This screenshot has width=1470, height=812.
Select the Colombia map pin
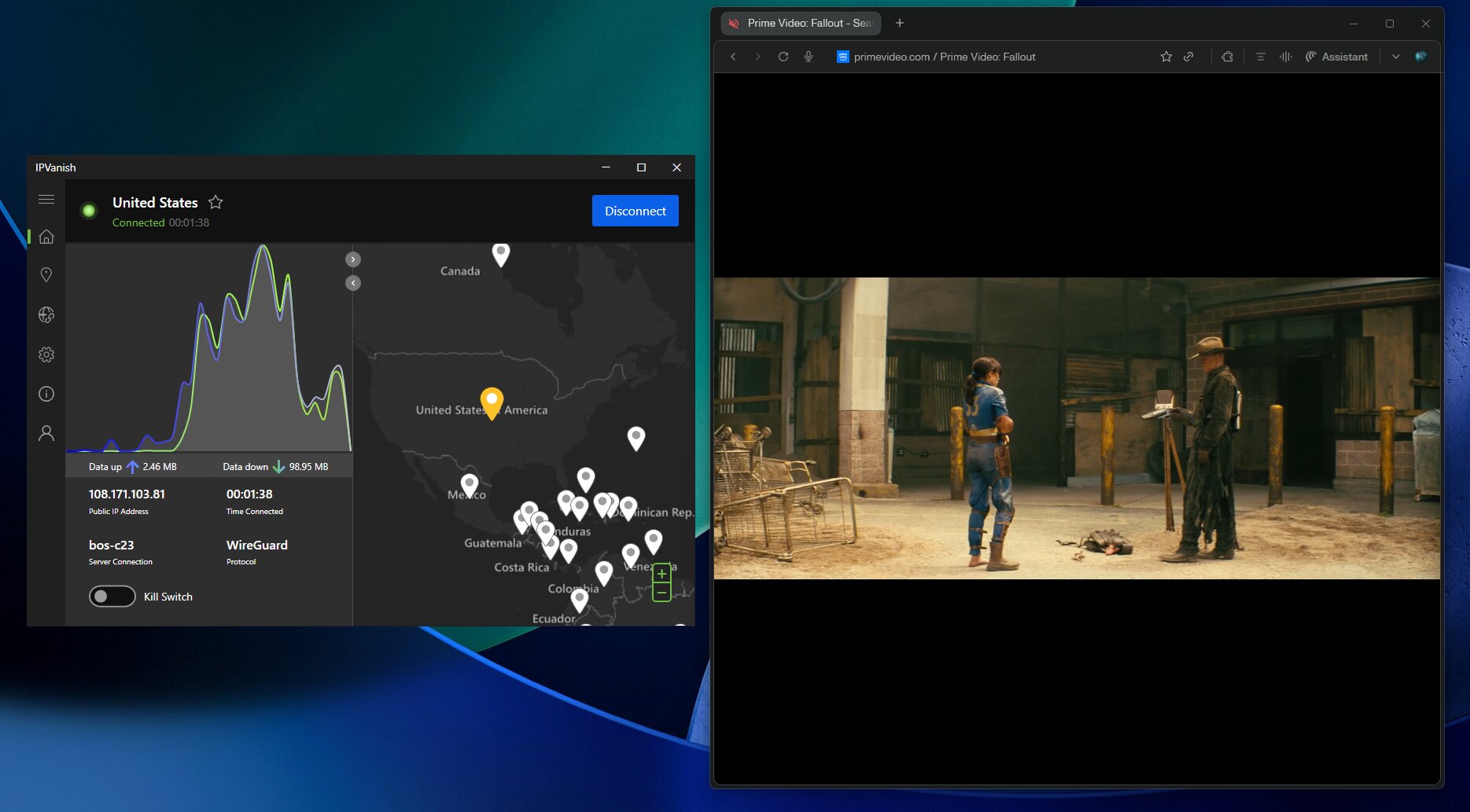click(604, 573)
